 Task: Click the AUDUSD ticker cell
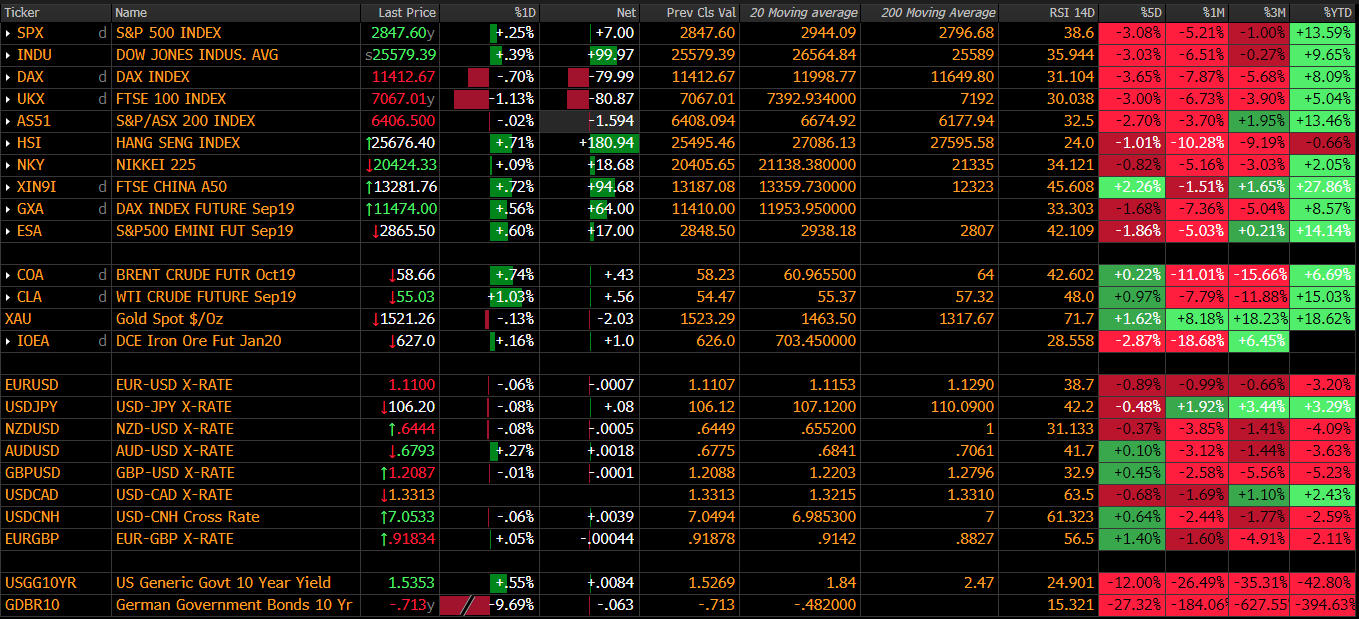[56, 451]
